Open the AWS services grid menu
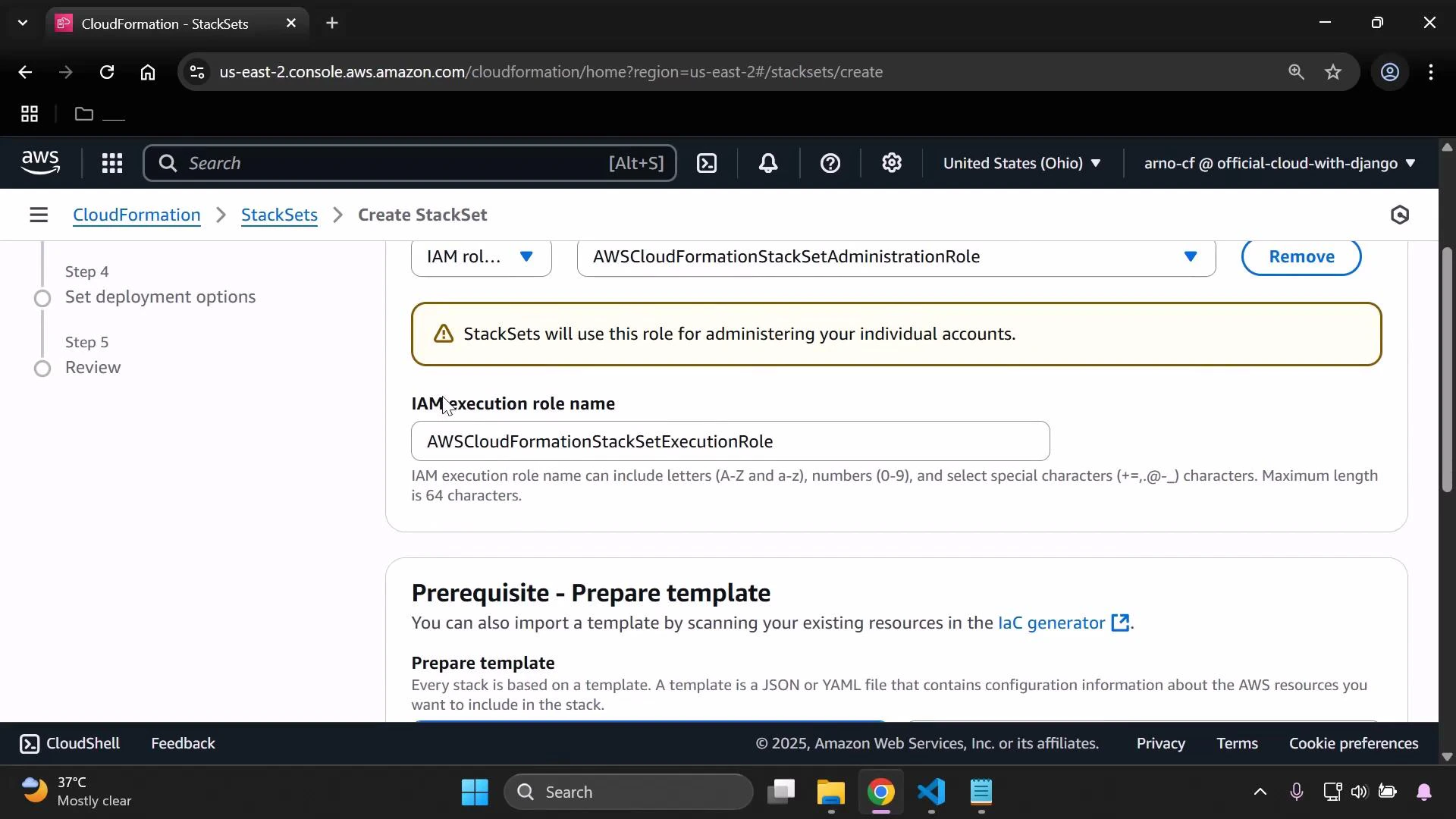The height and width of the screenshot is (819, 1456). tap(111, 163)
